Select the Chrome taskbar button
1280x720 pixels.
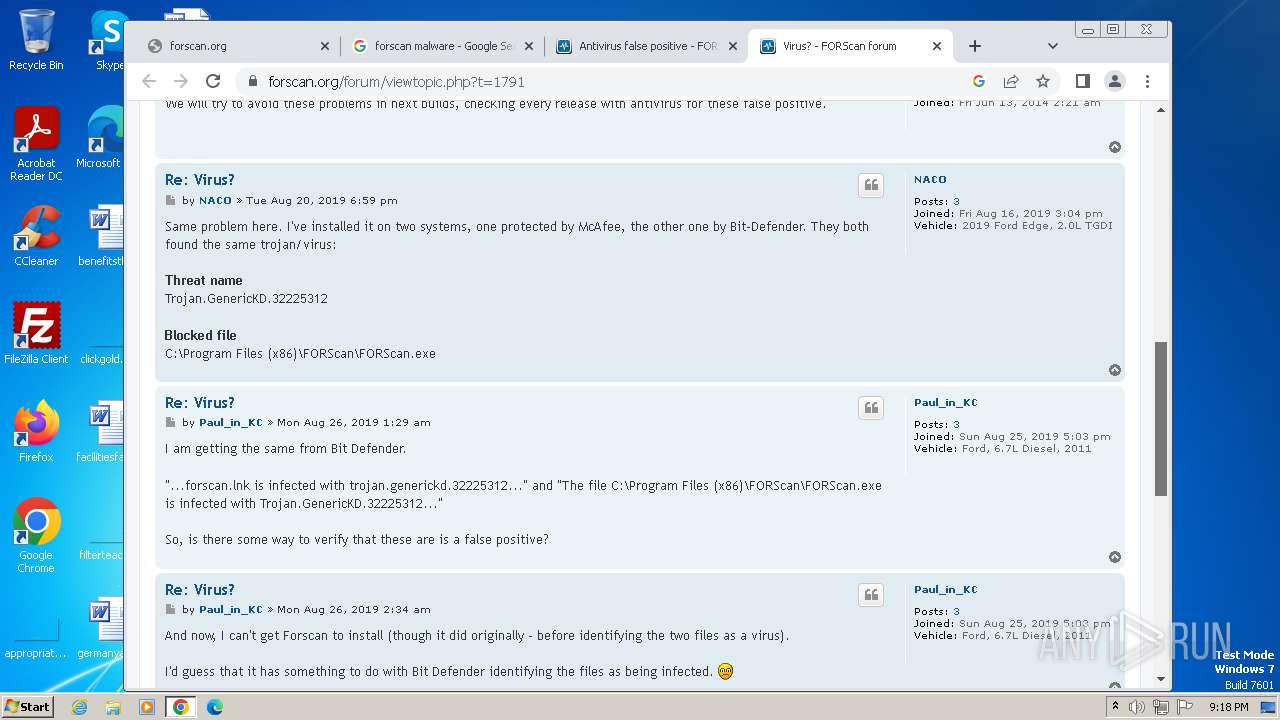pyautogui.click(x=181, y=707)
